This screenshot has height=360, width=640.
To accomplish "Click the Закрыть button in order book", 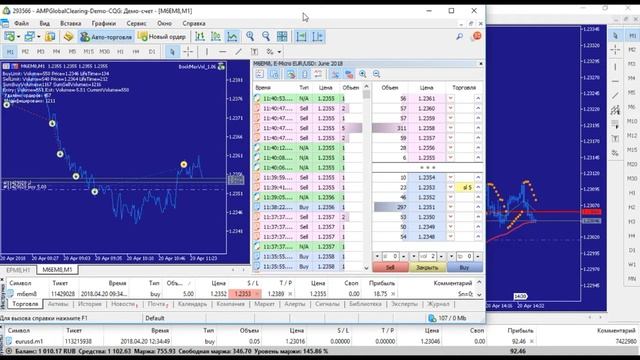I will coord(427,267).
